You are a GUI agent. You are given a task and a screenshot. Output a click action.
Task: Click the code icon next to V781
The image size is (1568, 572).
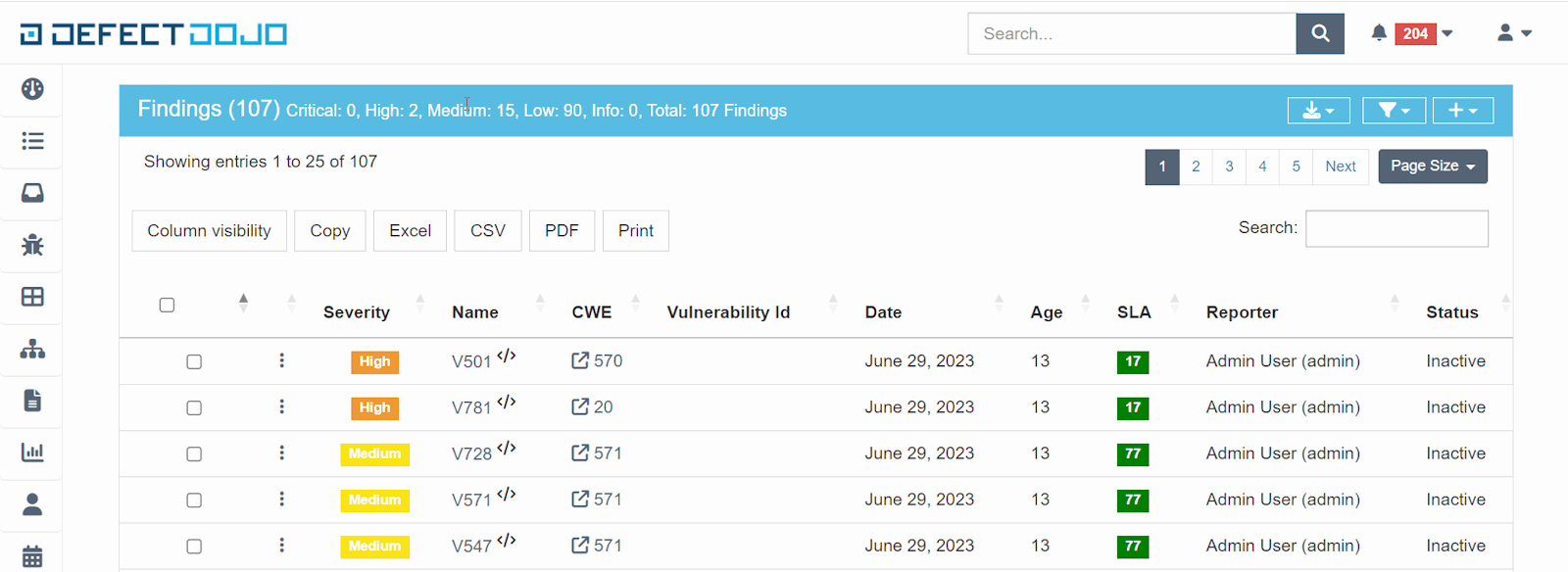coord(506,402)
